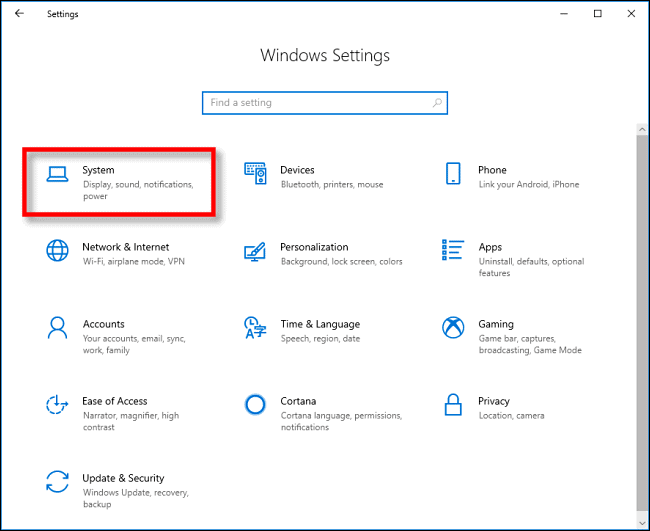Select the Privacy padlock icon
Screen dimensions: 650x531
coord(452,404)
